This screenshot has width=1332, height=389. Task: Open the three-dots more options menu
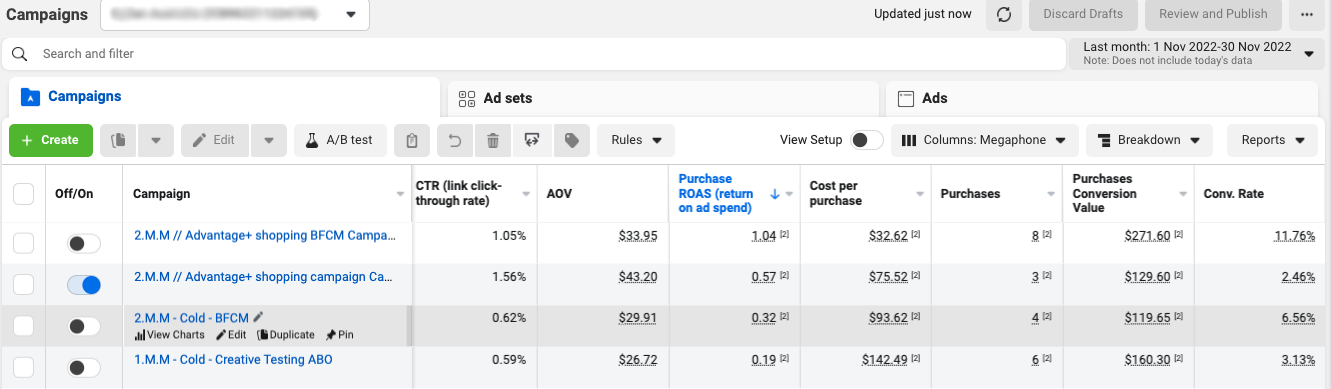tap(1307, 14)
